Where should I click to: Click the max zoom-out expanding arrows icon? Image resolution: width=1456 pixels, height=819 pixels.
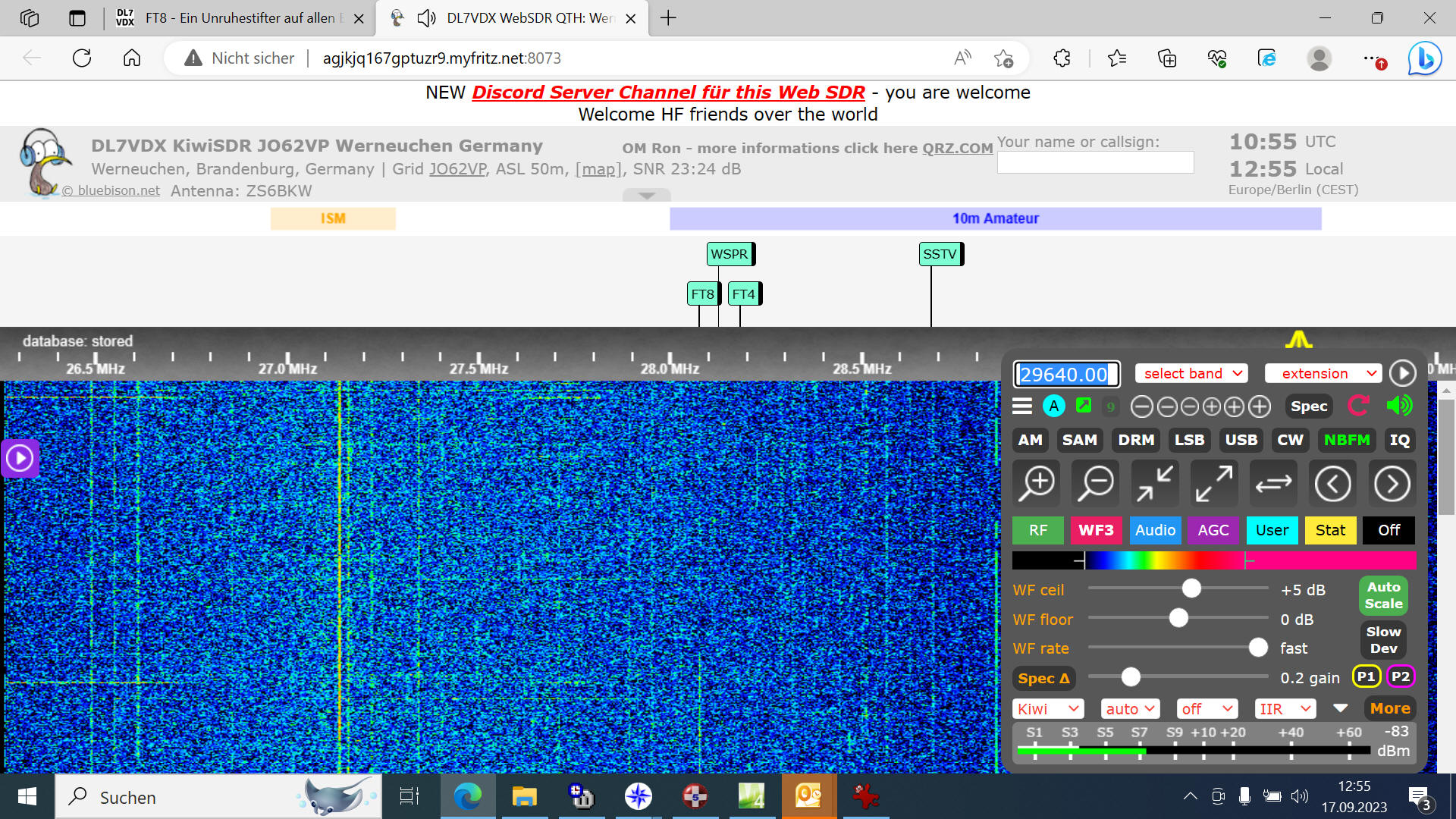coord(1214,483)
